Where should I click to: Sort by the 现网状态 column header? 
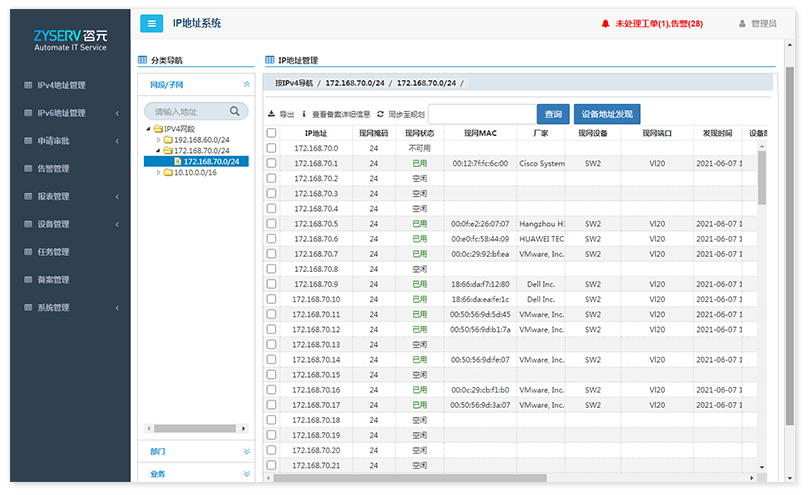point(419,133)
